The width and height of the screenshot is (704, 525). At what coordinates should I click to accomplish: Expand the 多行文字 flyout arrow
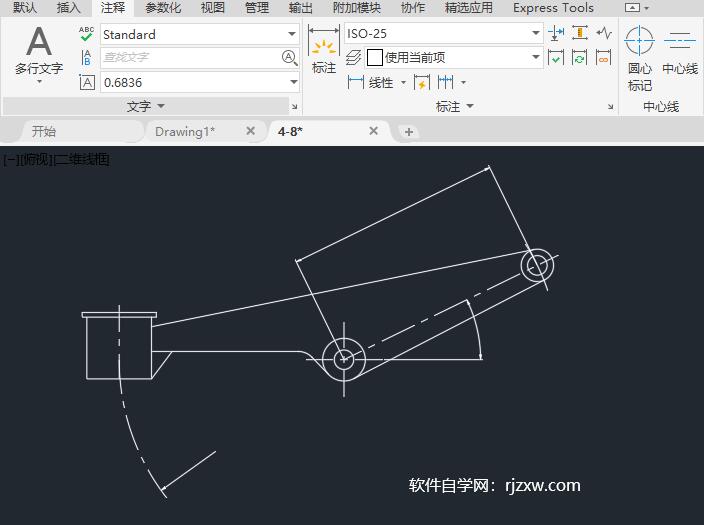point(39,82)
